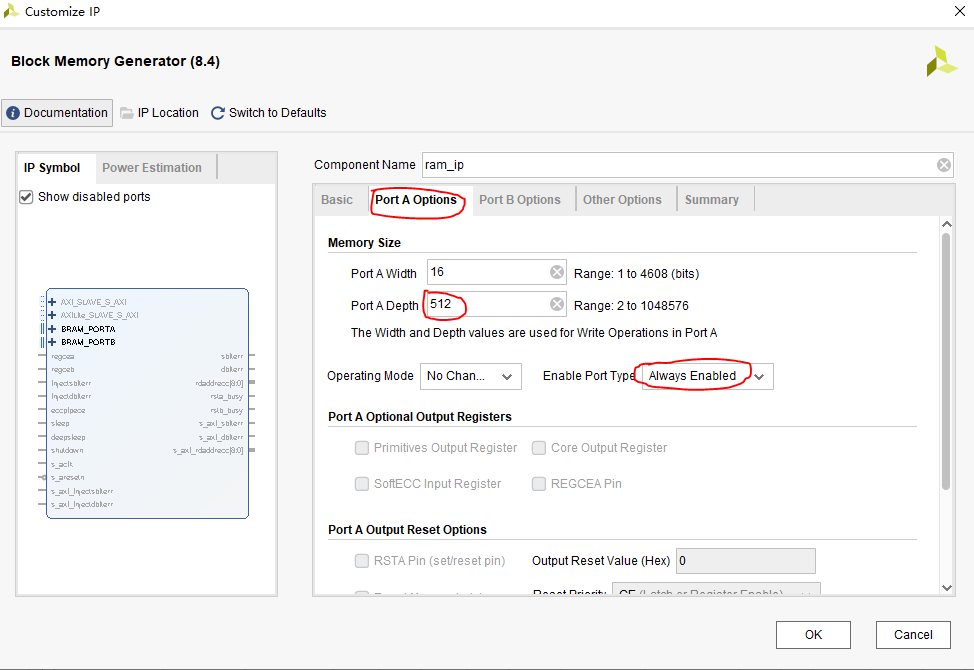This screenshot has height=670, width=974.
Task: Click the rsta_busy port label
Action: pos(226,397)
